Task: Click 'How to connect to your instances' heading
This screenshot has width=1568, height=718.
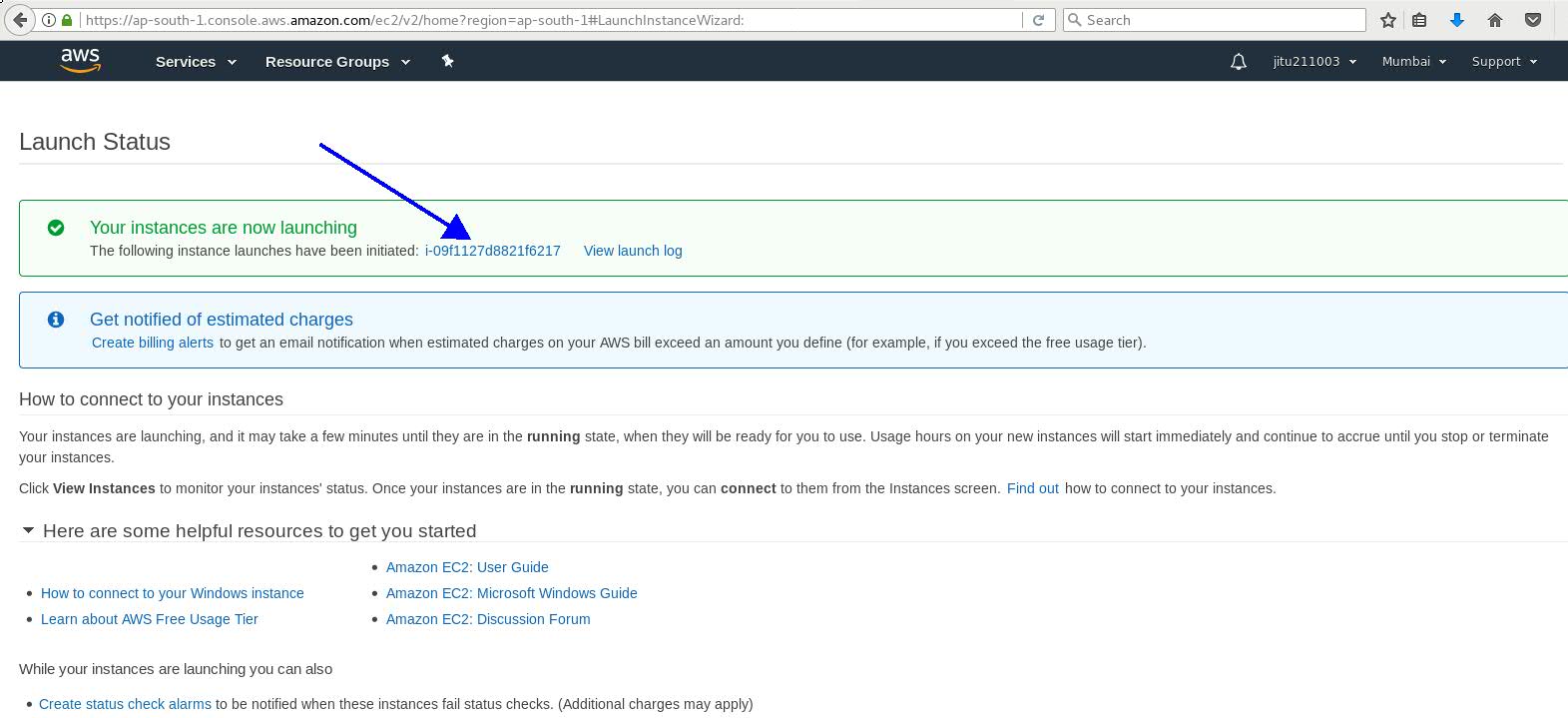Action: (x=151, y=399)
